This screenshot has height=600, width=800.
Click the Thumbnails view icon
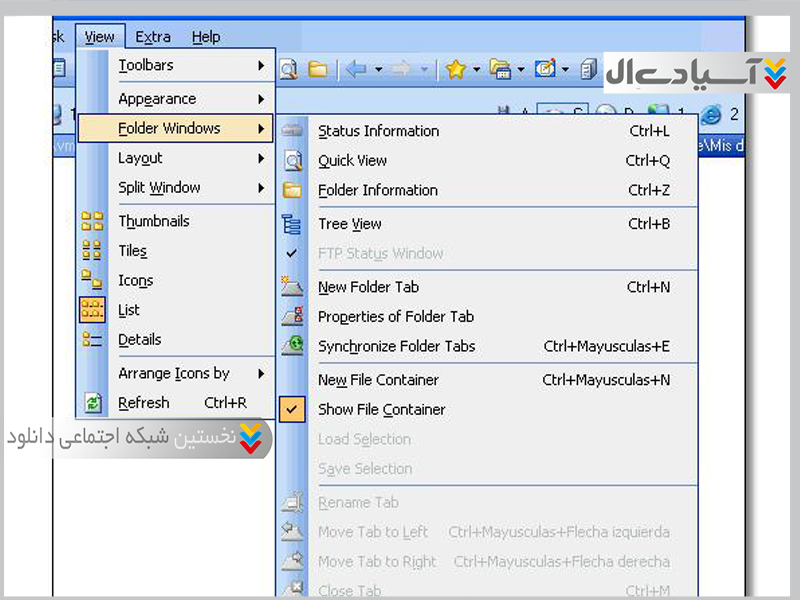[x=92, y=221]
